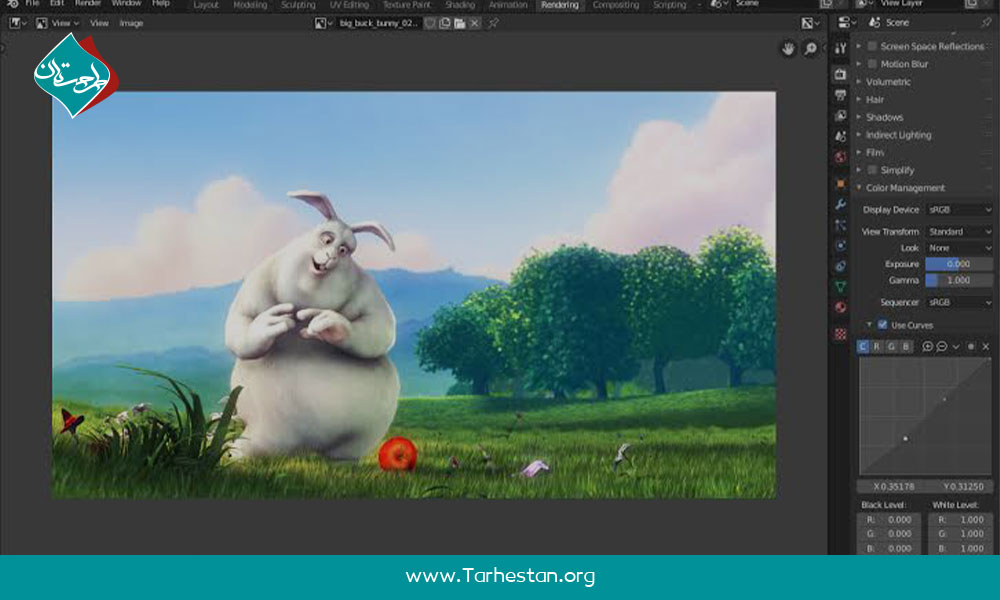This screenshot has width=1000, height=600.
Task: Collapse the Color Management panel
Action: [905, 188]
